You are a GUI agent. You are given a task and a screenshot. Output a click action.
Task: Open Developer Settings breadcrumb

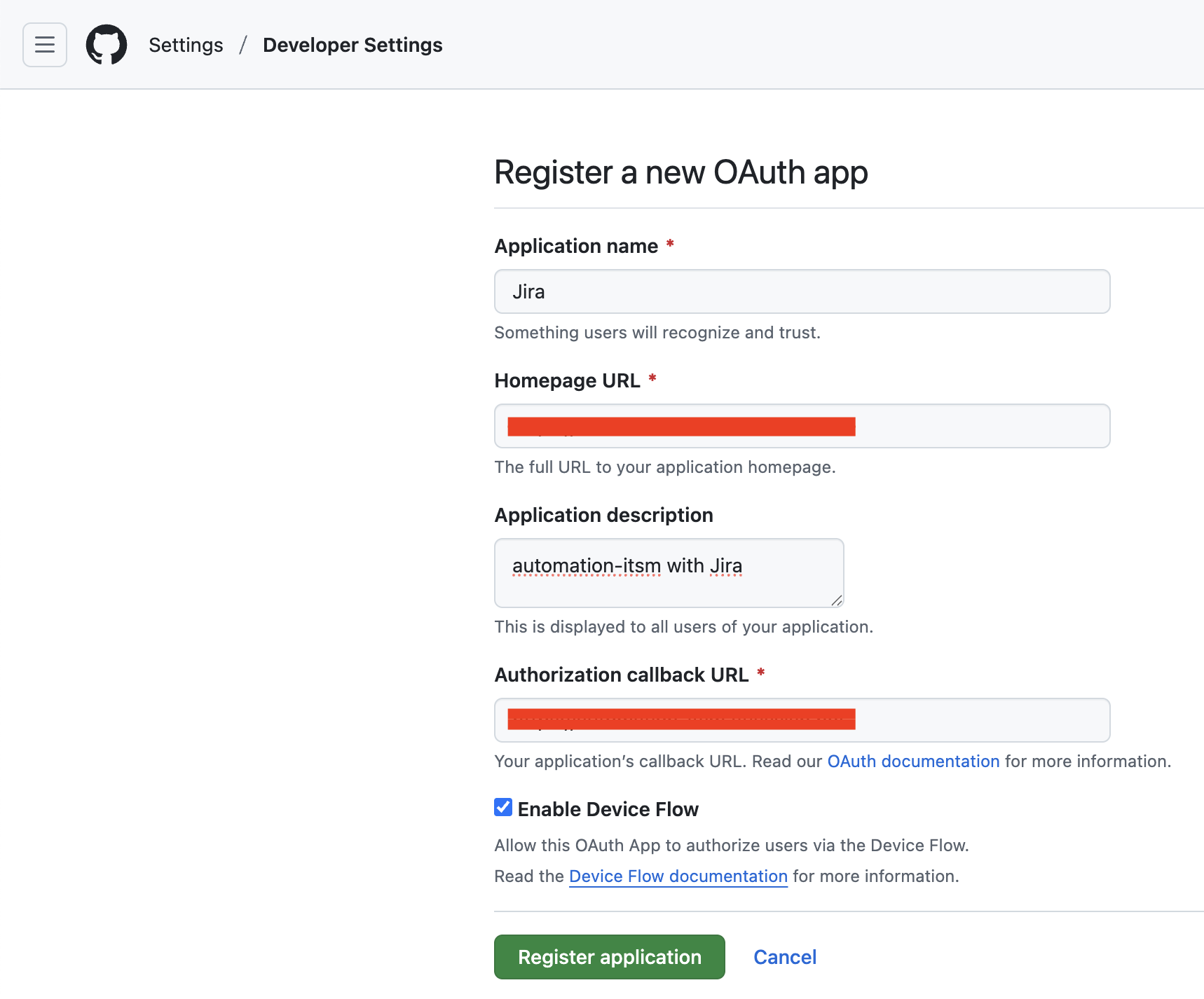point(353,45)
